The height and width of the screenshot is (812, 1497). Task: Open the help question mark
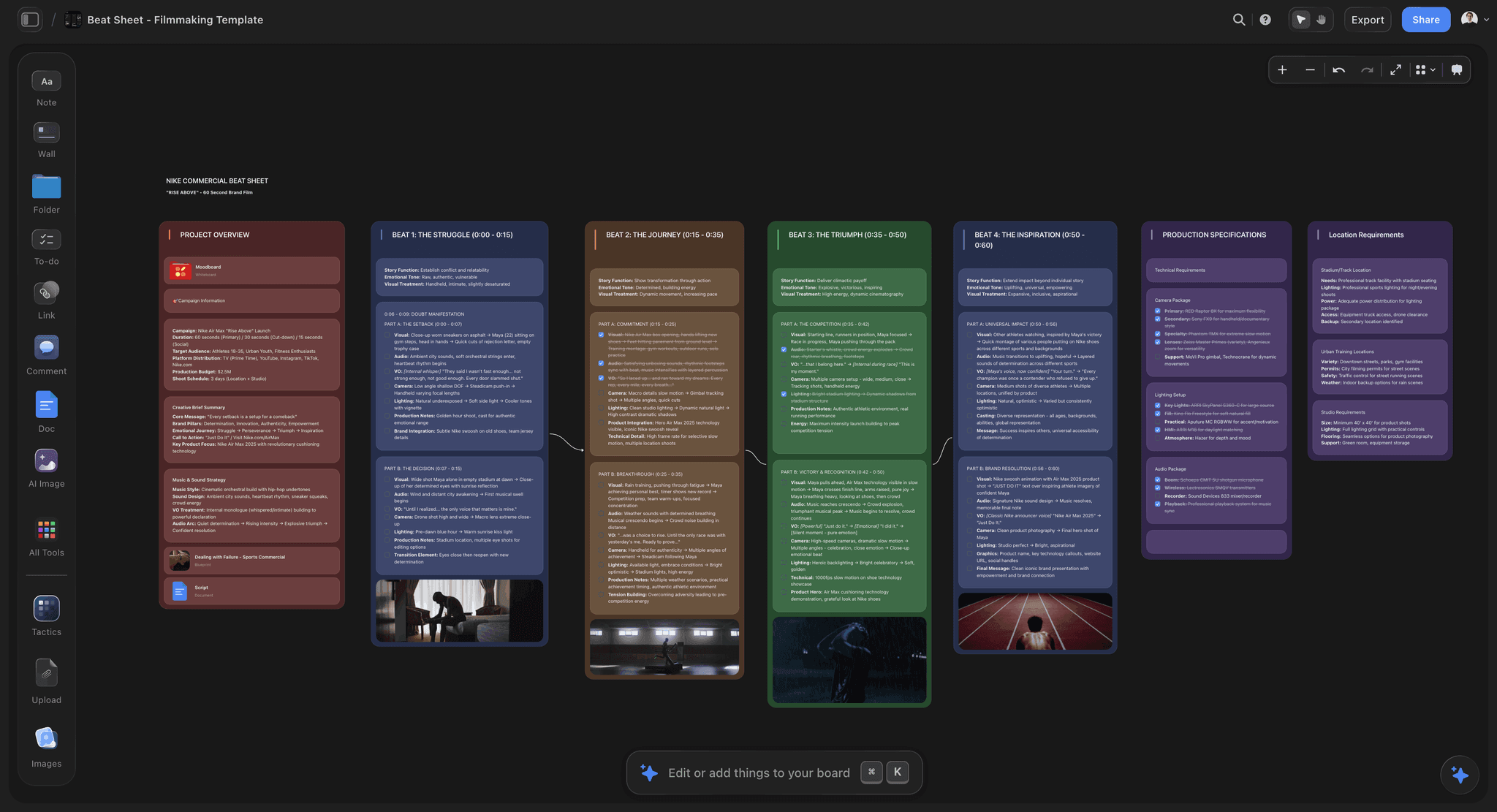[x=1265, y=20]
